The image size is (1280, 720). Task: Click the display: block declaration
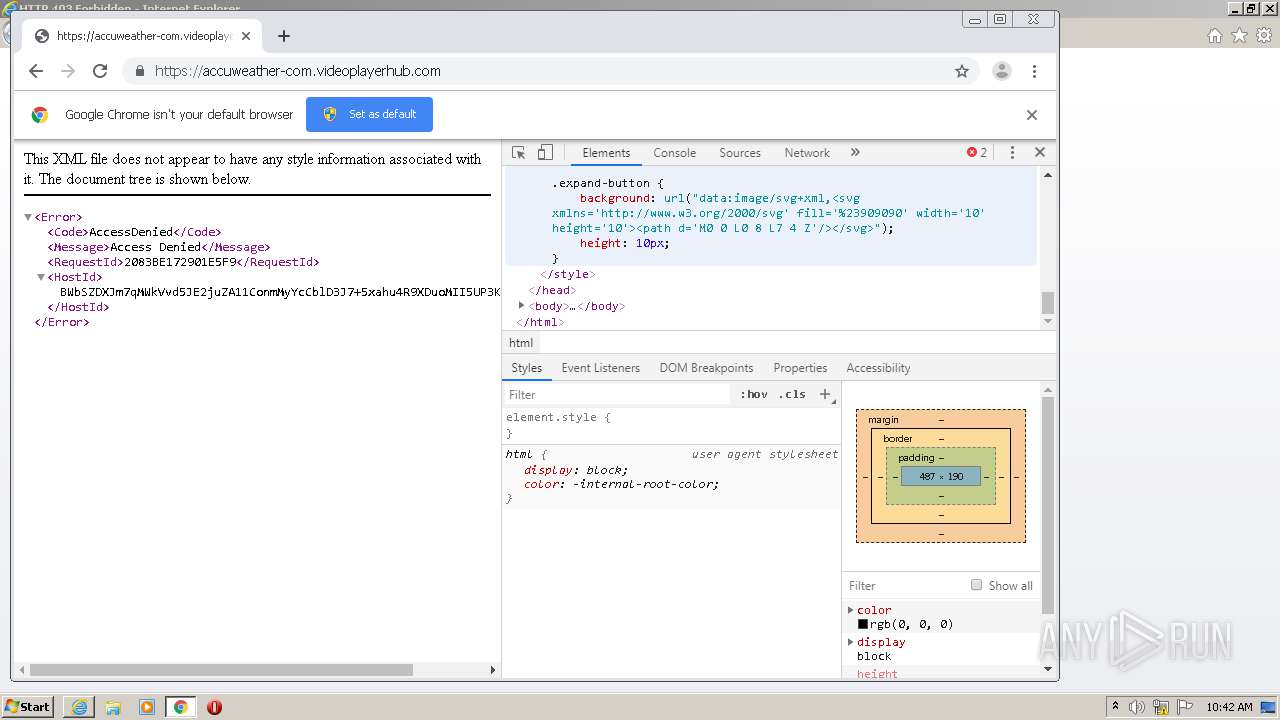pos(576,470)
